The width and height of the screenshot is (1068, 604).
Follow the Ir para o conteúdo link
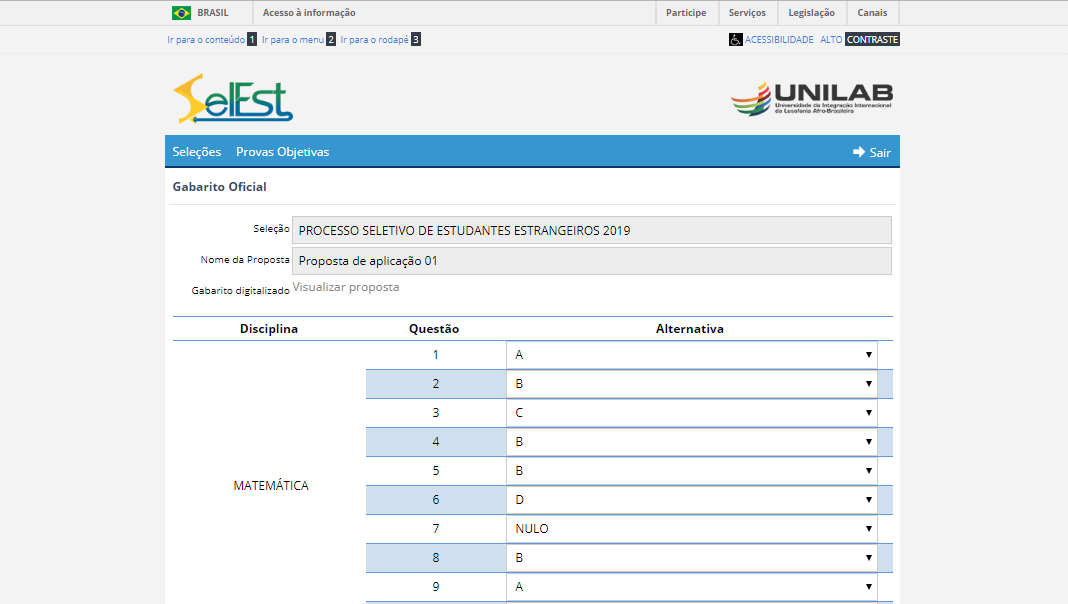tap(206, 40)
